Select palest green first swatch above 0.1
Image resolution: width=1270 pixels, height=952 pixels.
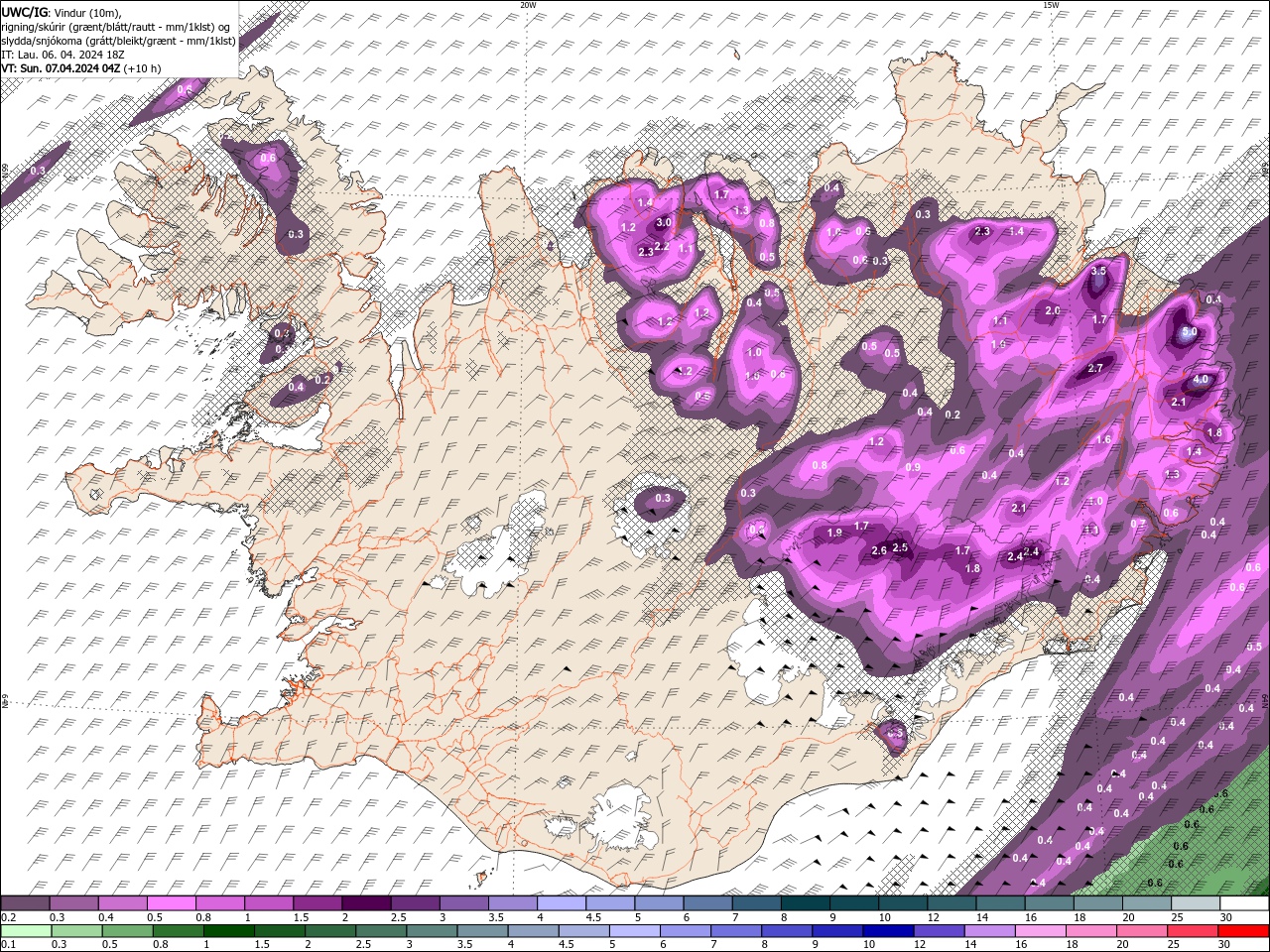(x=26, y=931)
